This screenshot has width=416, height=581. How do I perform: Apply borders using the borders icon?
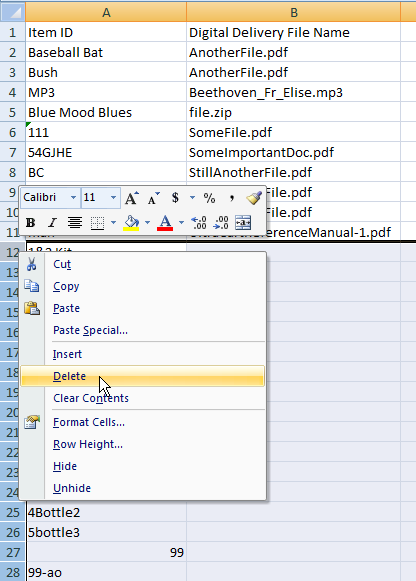point(97,223)
